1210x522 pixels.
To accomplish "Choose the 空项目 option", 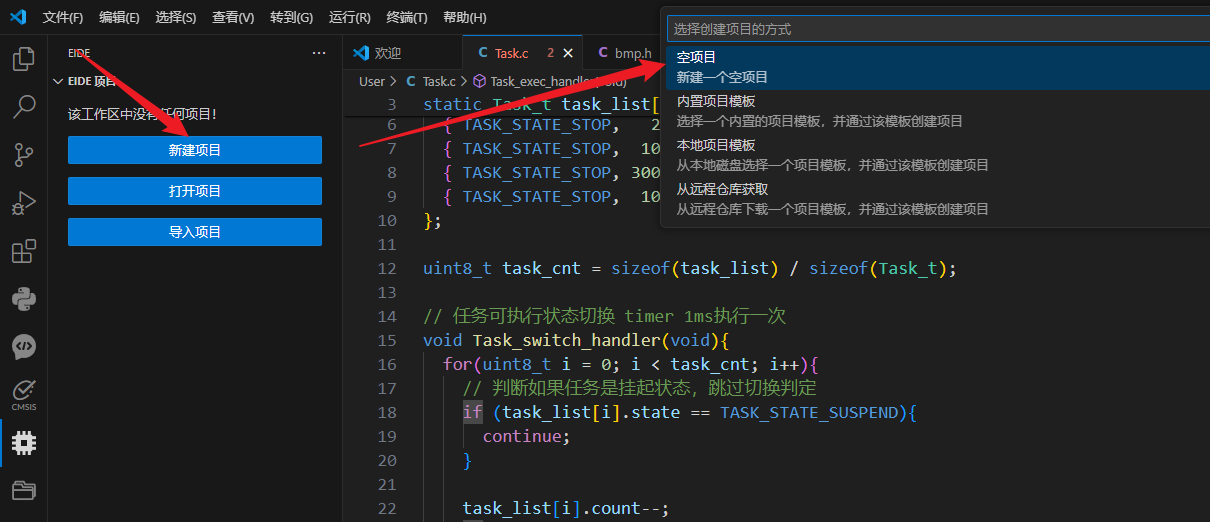I will tap(938, 67).
